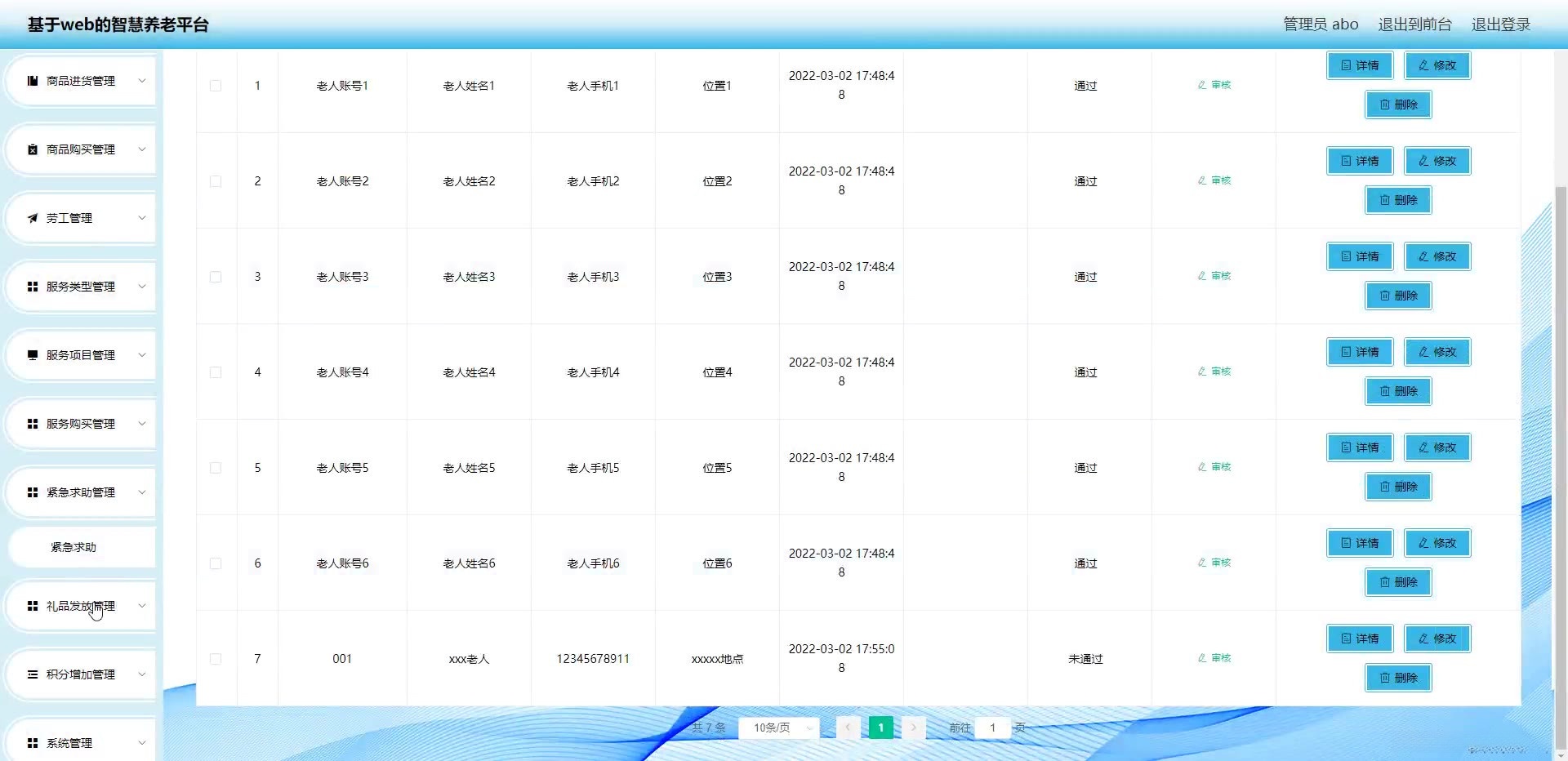The width and height of the screenshot is (1568, 761).
Task: Click the 修改 pencil icon for 老人账号5
Action: (x=1423, y=447)
